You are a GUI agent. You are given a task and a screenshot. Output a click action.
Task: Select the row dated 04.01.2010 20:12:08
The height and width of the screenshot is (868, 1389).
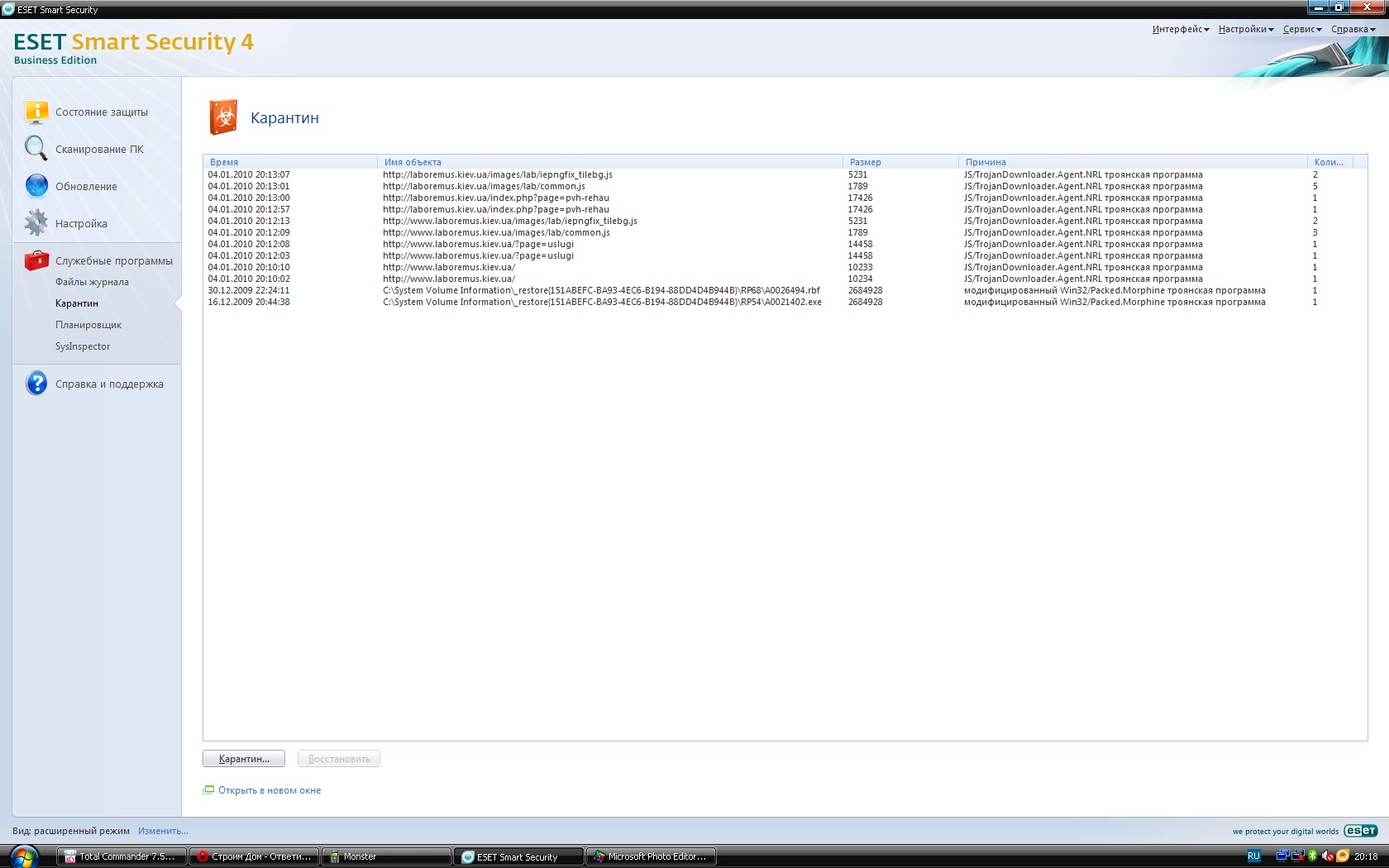tap(785, 244)
